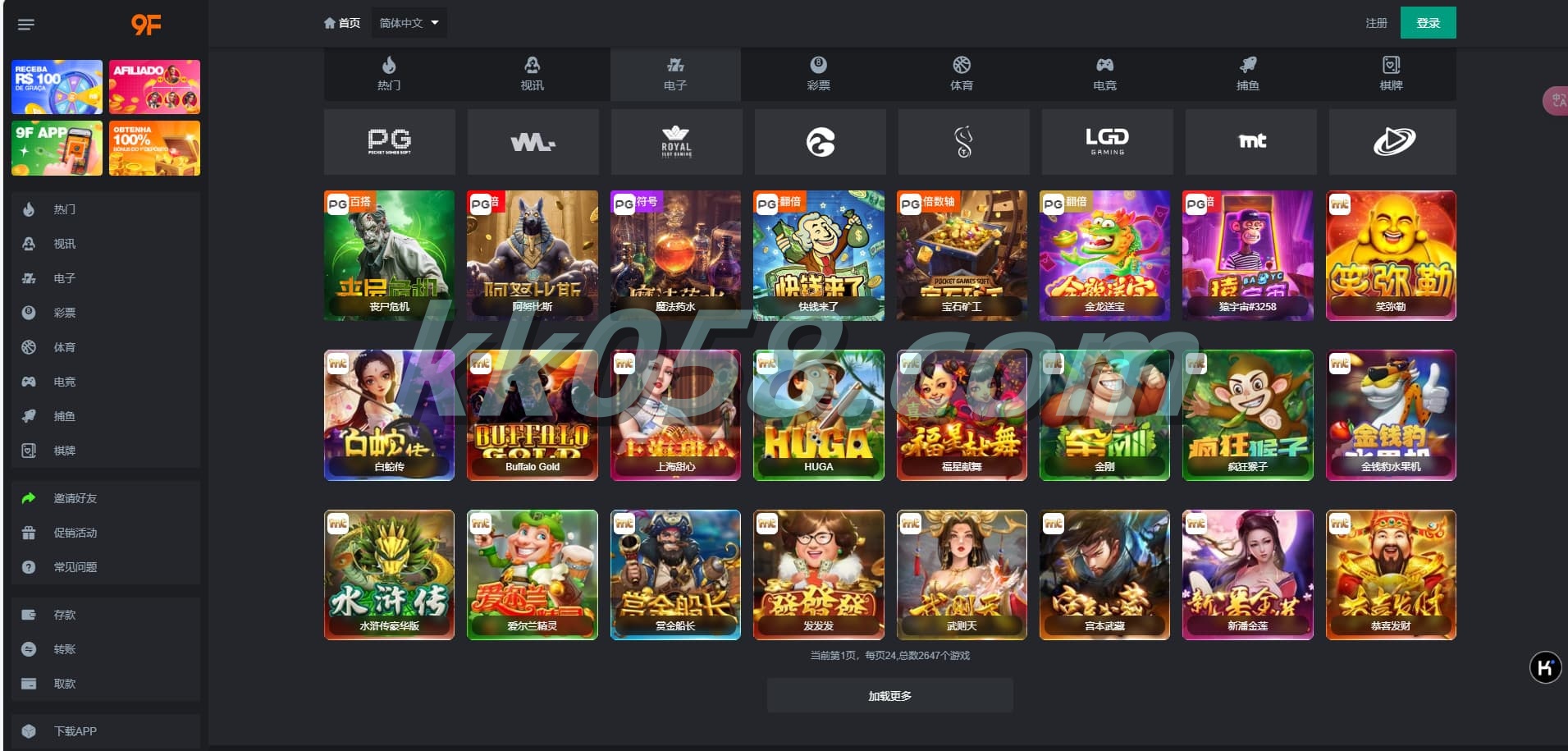Image resolution: width=1568 pixels, height=751 pixels.
Task: Launch the Buffalo Gold game thumbnail
Action: coord(533,415)
